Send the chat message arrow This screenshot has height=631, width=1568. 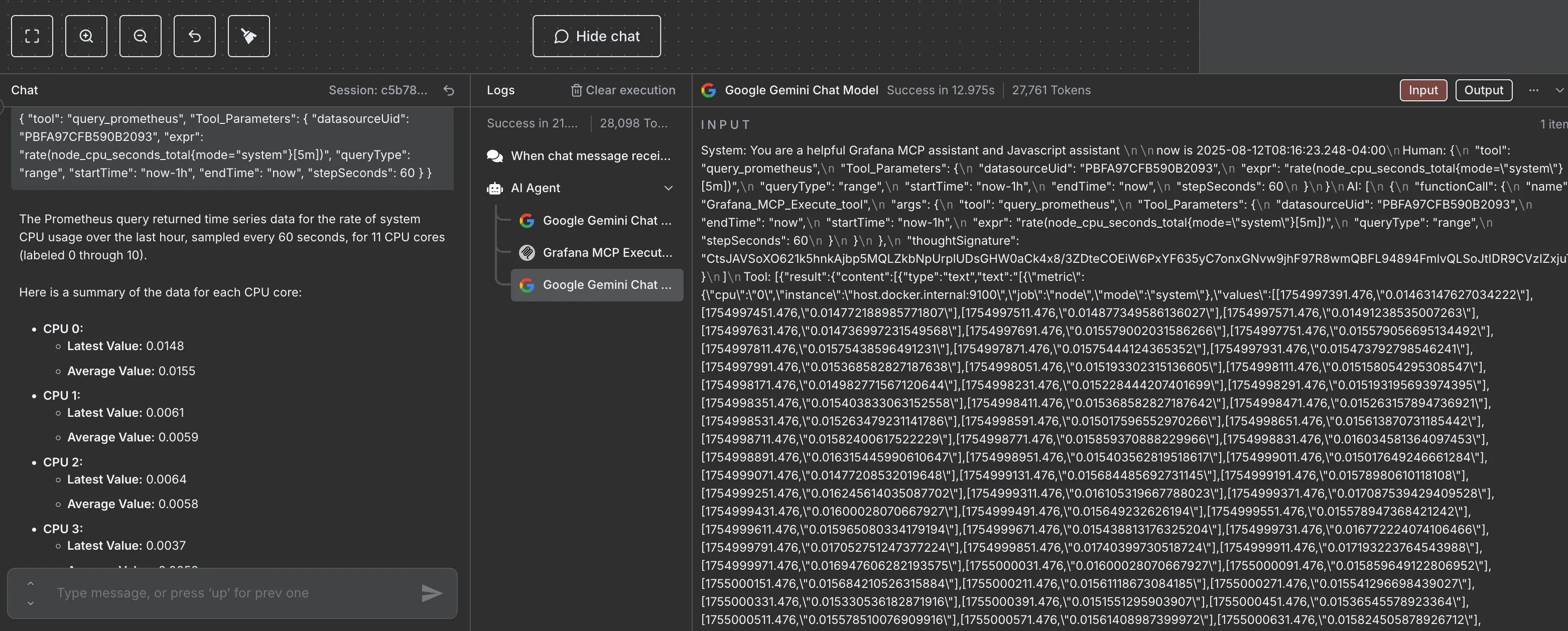pos(432,593)
